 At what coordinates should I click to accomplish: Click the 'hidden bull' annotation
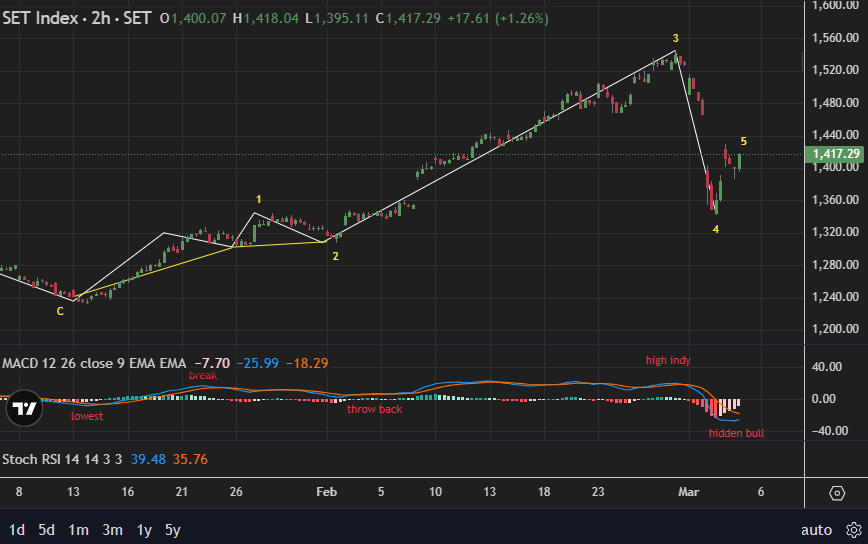(x=736, y=433)
